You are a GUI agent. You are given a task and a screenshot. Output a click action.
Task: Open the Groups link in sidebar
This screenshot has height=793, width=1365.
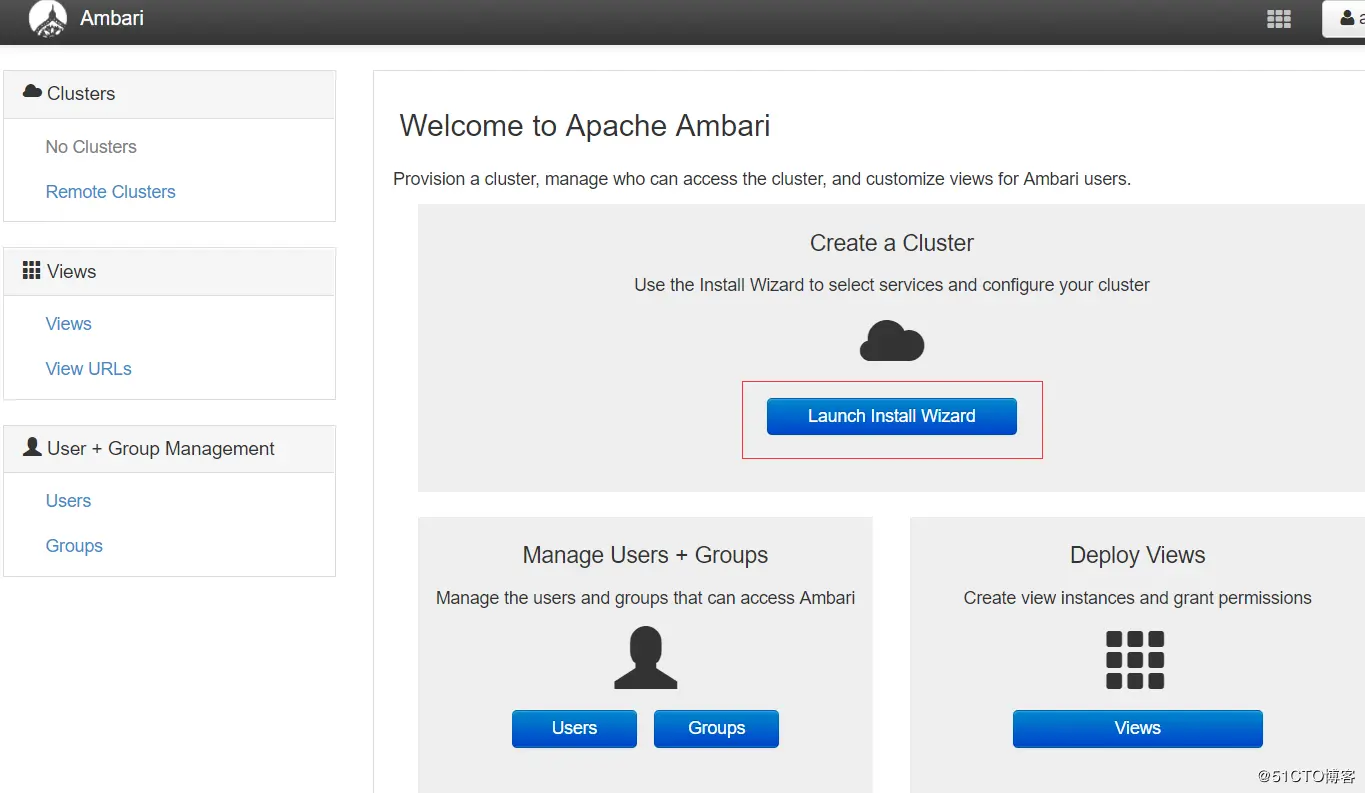[x=74, y=546]
